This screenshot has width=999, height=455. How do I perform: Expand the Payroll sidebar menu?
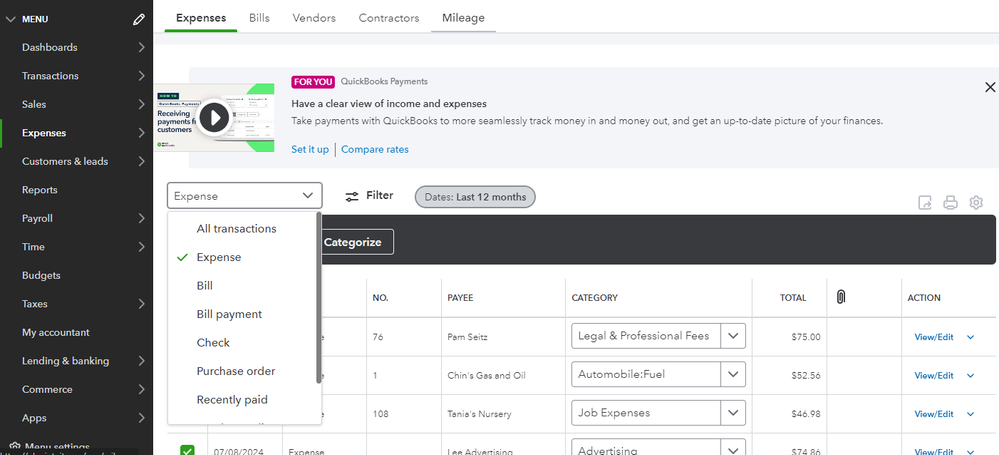coord(142,218)
